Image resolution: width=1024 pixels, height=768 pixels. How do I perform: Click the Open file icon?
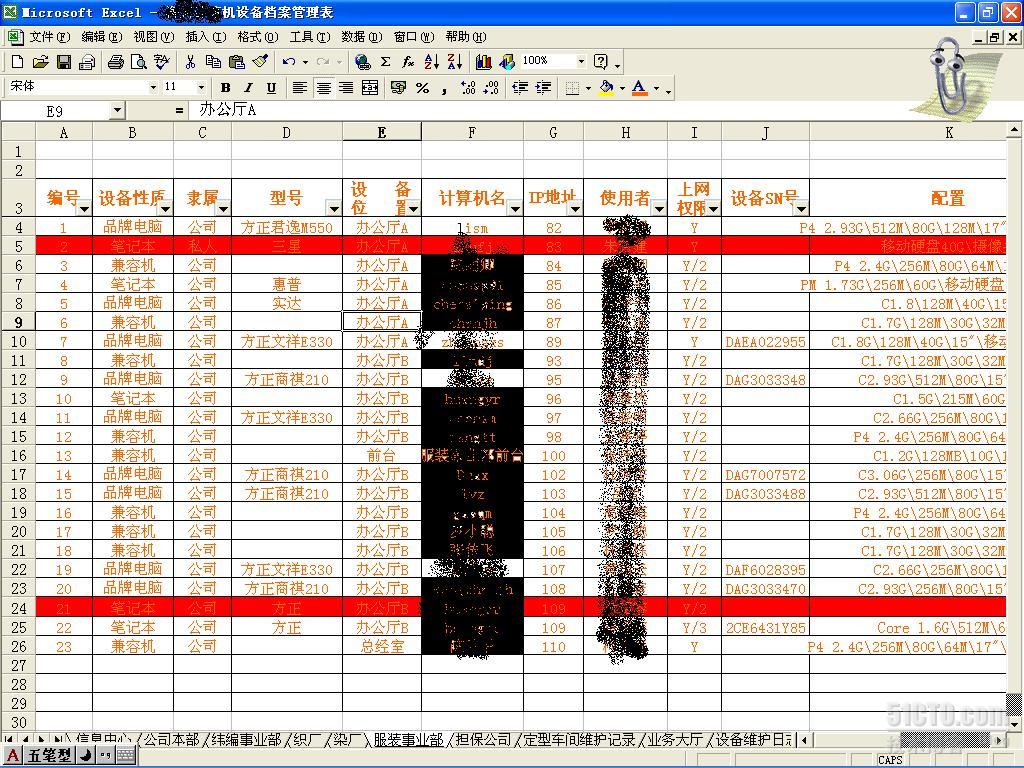tap(40, 62)
